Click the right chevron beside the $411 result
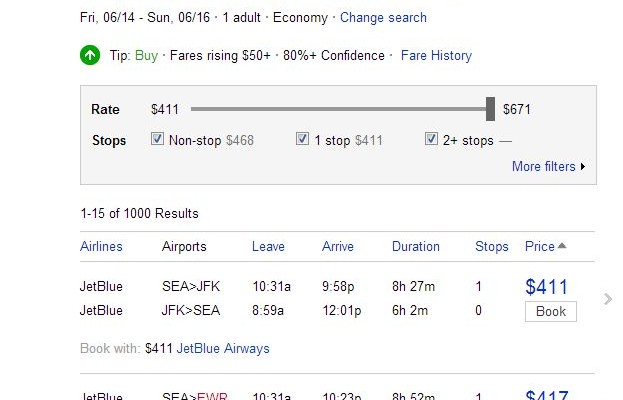Image resolution: width=623 pixels, height=400 pixels. click(608, 298)
